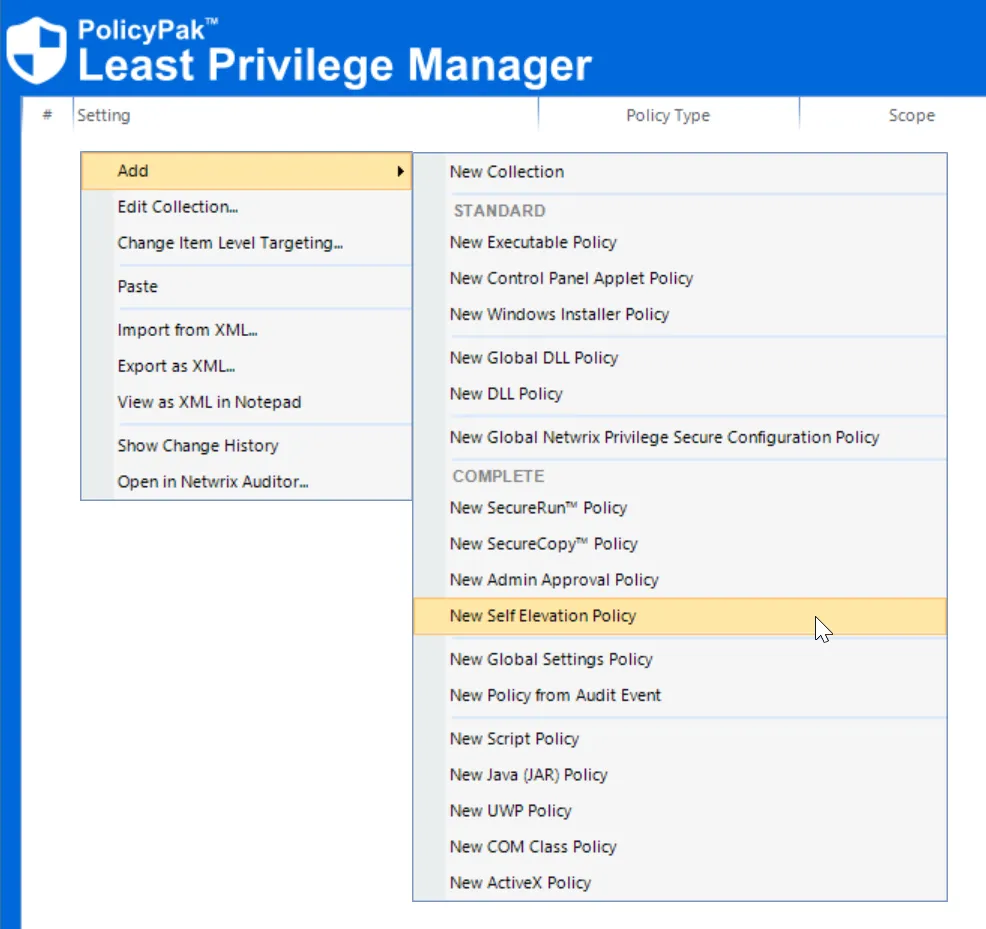
Task: Click the PolicyPak shield logo
Action: pyautogui.click(x=36, y=49)
